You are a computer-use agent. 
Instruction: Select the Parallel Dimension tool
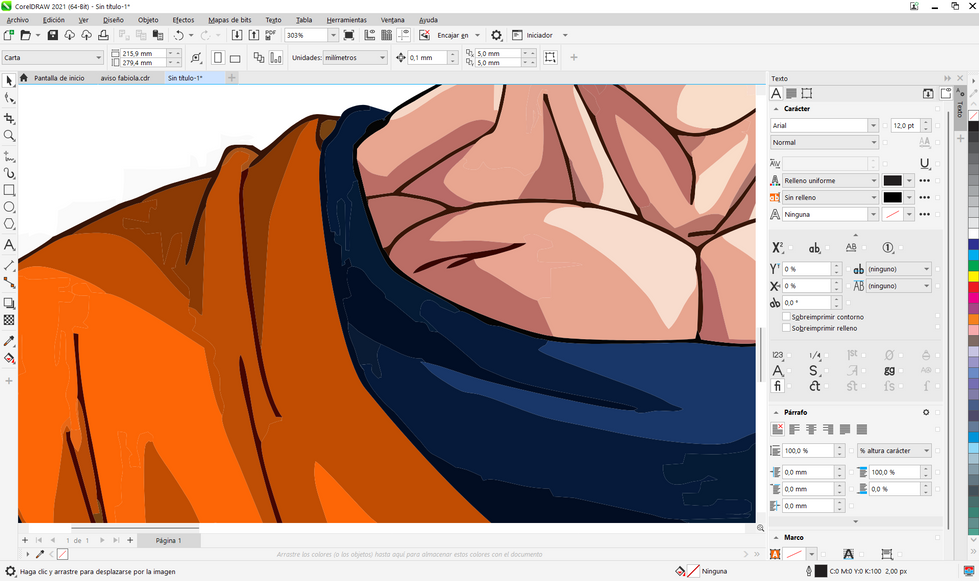[9, 265]
